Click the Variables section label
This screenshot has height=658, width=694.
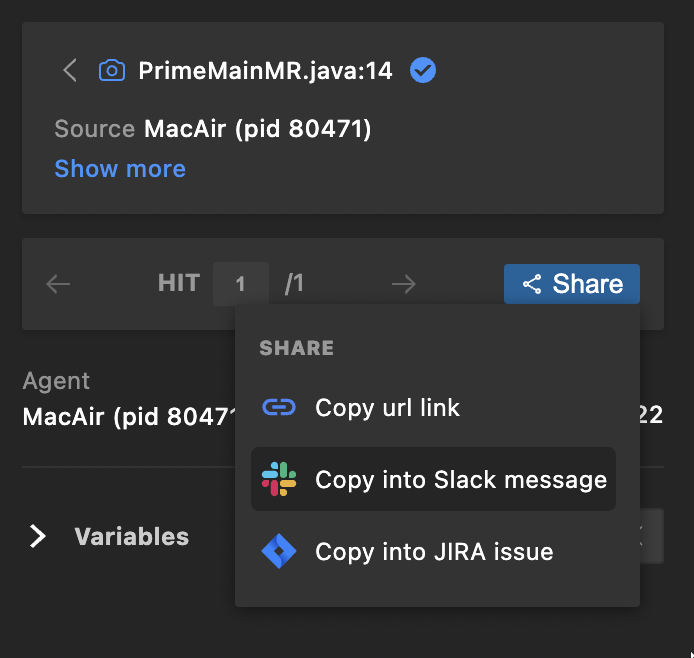[131, 537]
